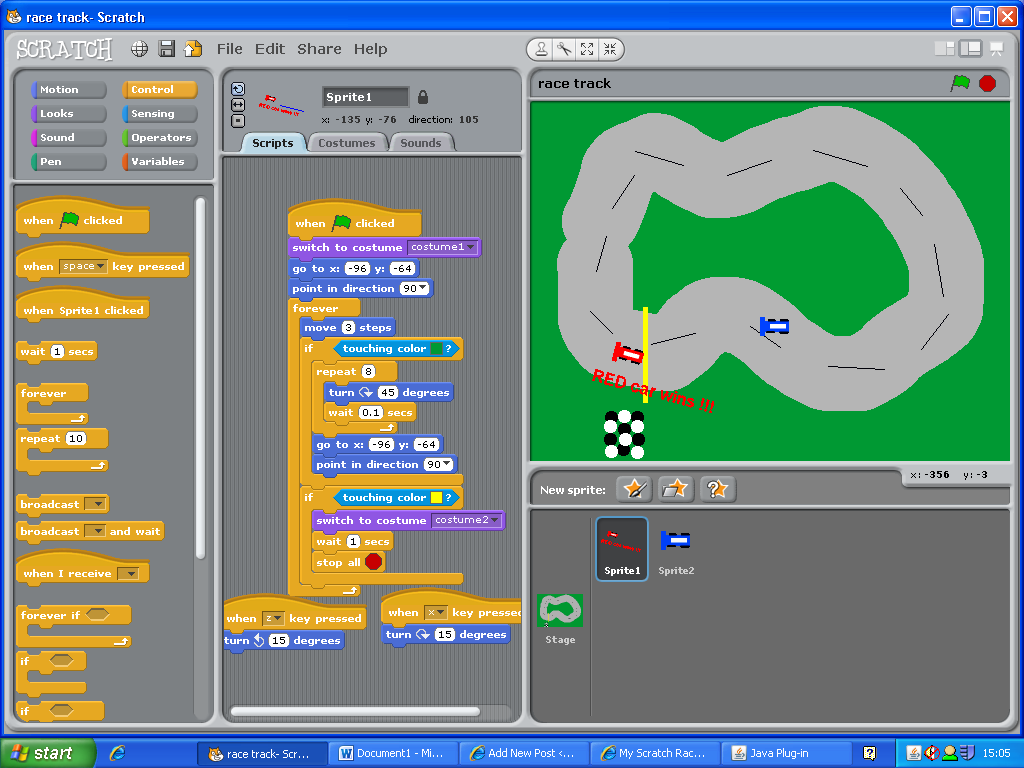The image size is (1024, 768).
Task: Open the Looks blocks category
Action: click(x=69, y=114)
